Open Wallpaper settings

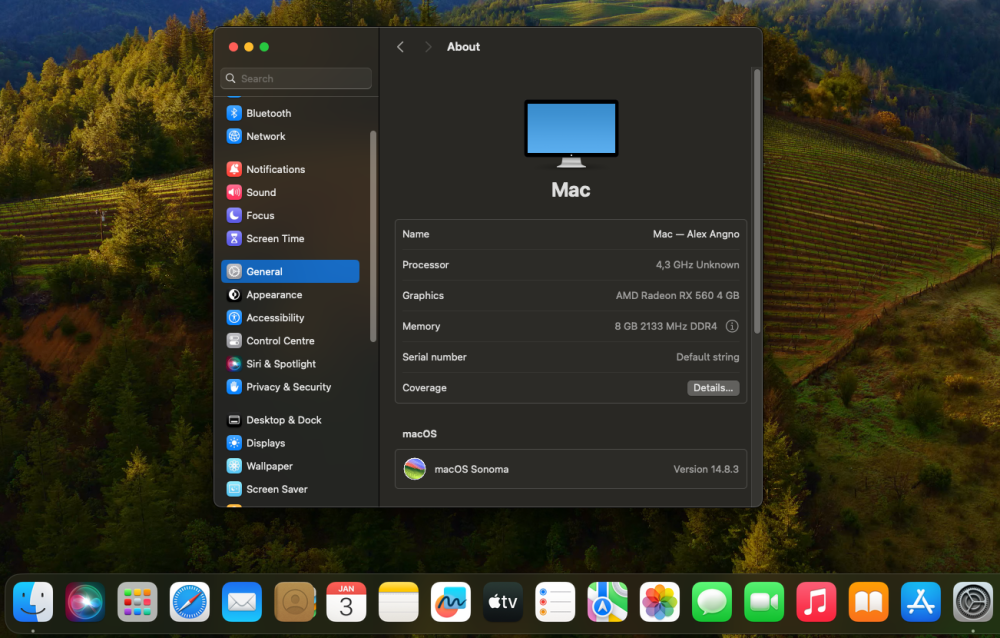[x=290, y=466]
